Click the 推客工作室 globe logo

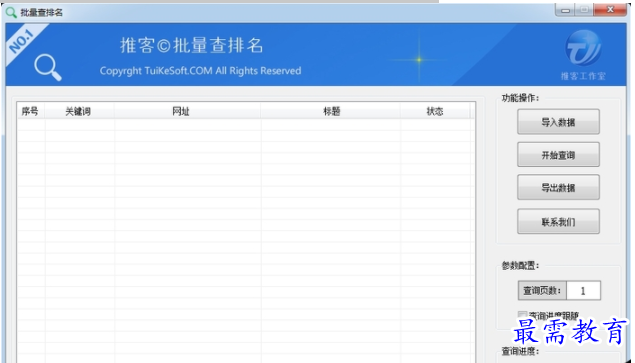pos(583,48)
